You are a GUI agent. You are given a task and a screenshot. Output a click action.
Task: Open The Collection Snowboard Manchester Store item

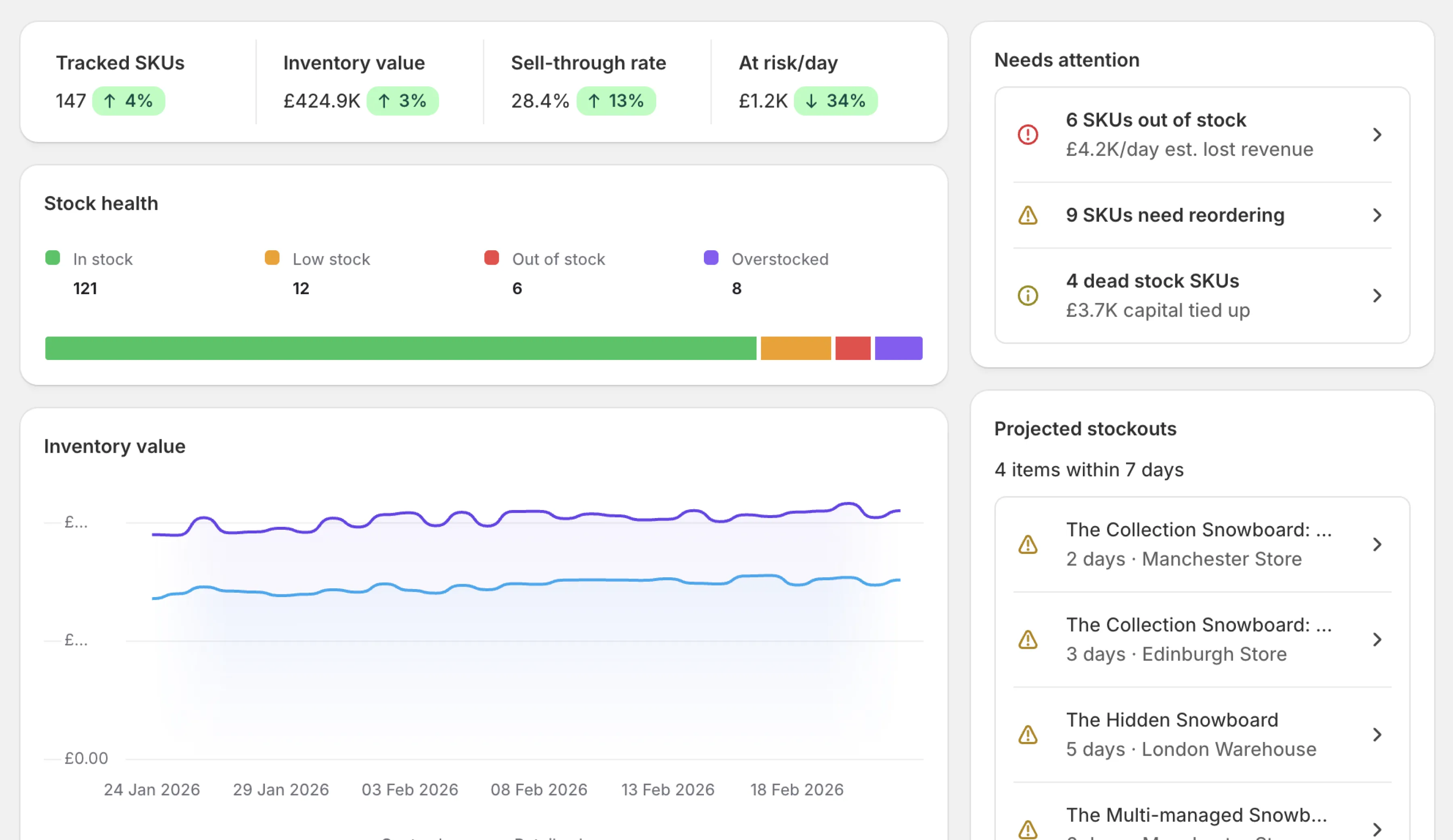pos(1379,544)
